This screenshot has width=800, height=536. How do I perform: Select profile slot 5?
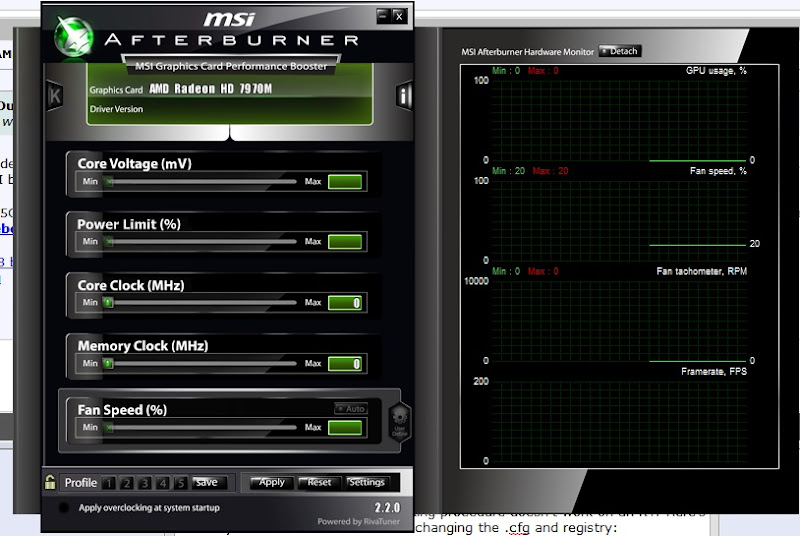[x=181, y=483]
